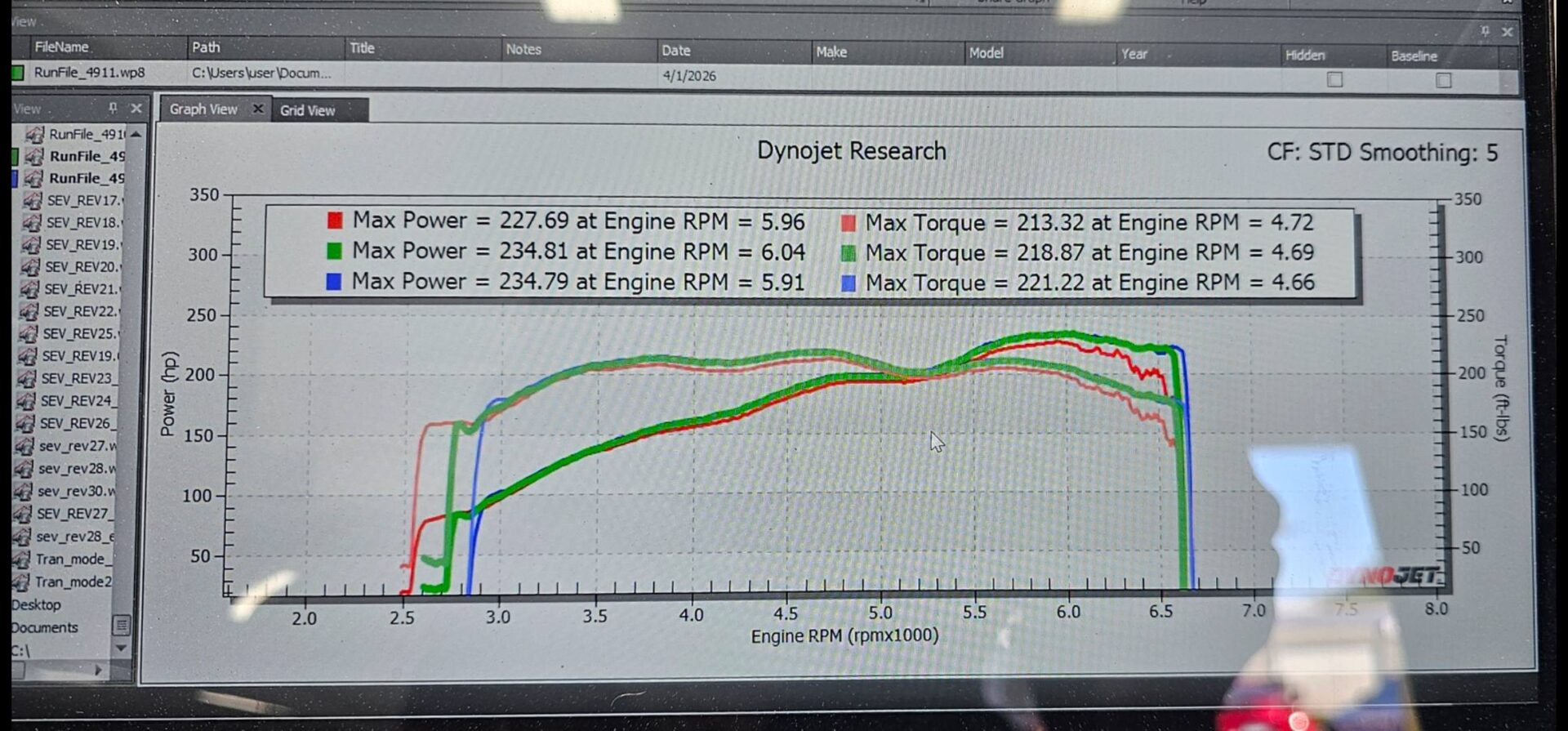This screenshot has height=731, width=1568.
Task: Click the green Max Power 234.81 legend swatch
Action: 334,250
